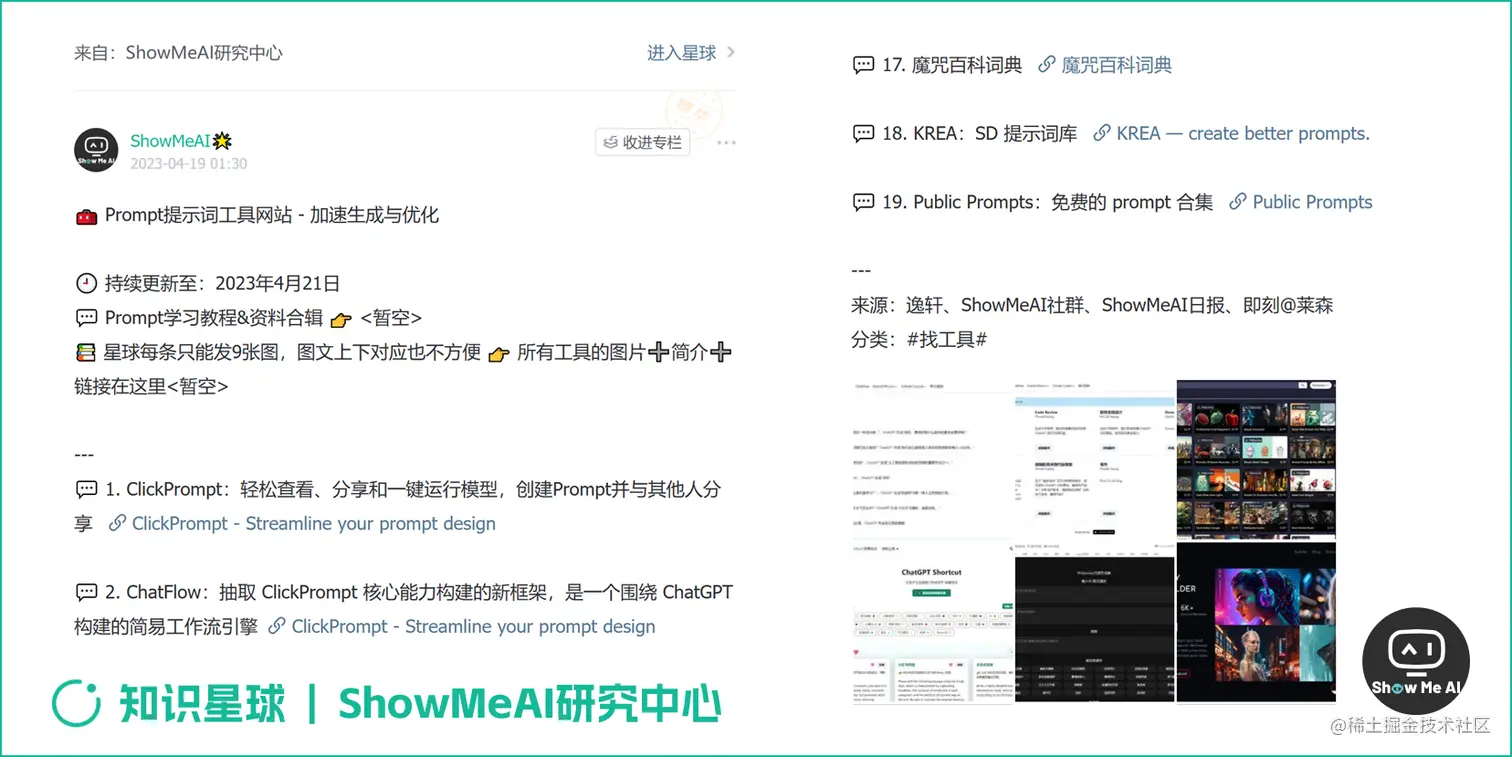Open dark form interface thumbnail
The height and width of the screenshot is (757, 1512).
(1095, 622)
